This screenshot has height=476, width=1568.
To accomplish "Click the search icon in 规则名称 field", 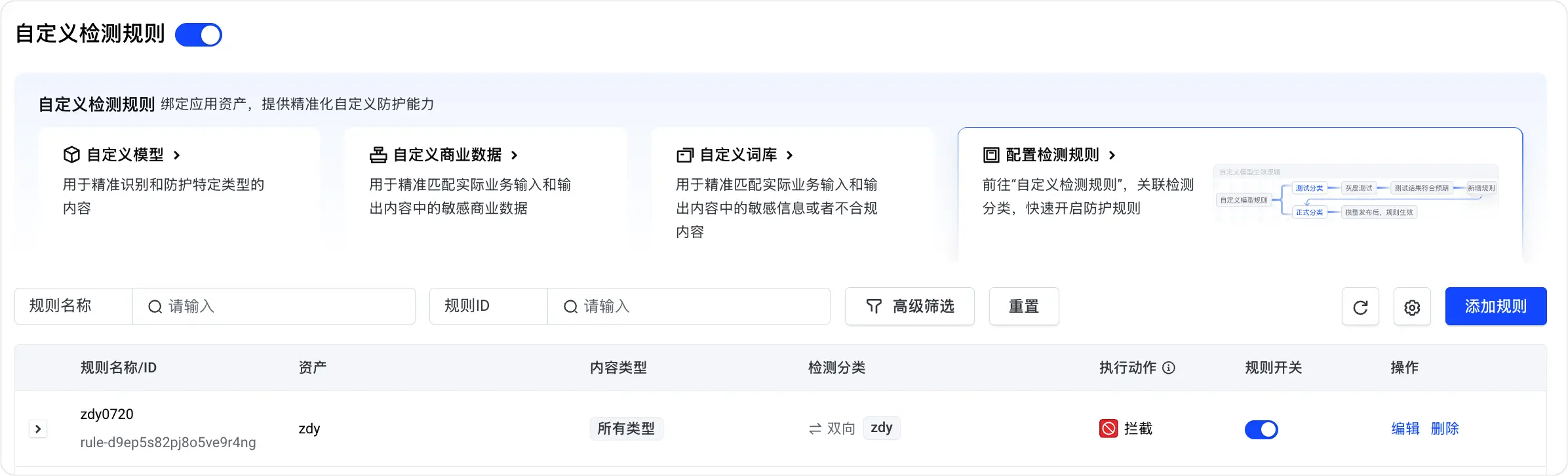I will coord(155,307).
